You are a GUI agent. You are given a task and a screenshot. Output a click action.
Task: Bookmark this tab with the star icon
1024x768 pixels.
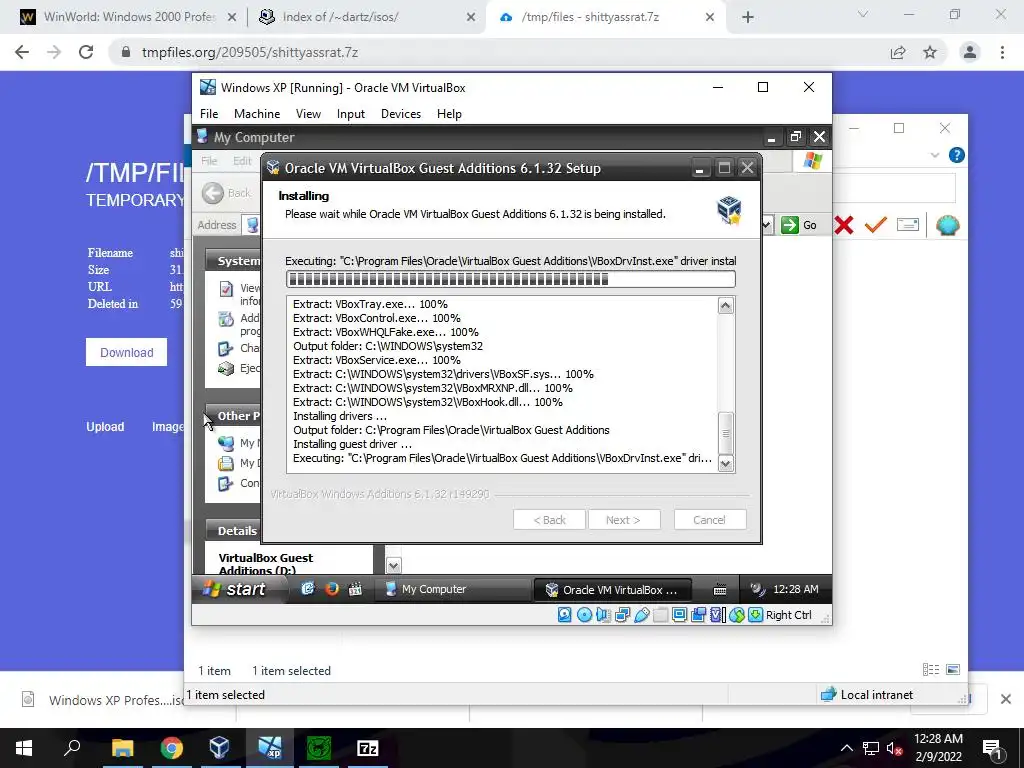pyautogui.click(x=930, y=52)
